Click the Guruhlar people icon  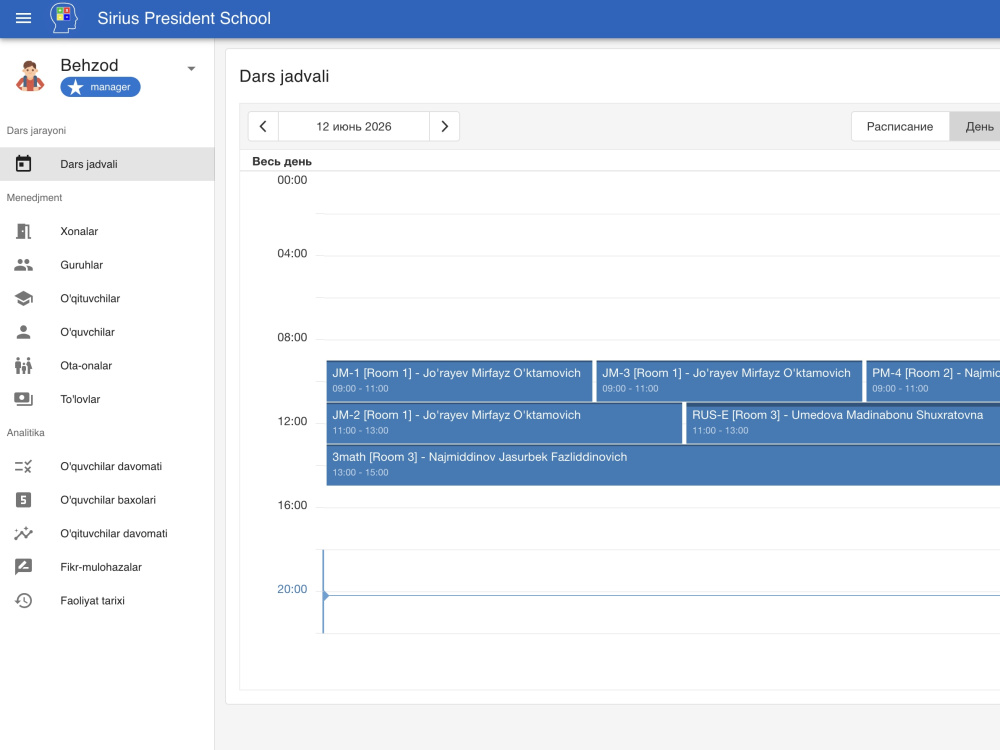coord(24,265)
